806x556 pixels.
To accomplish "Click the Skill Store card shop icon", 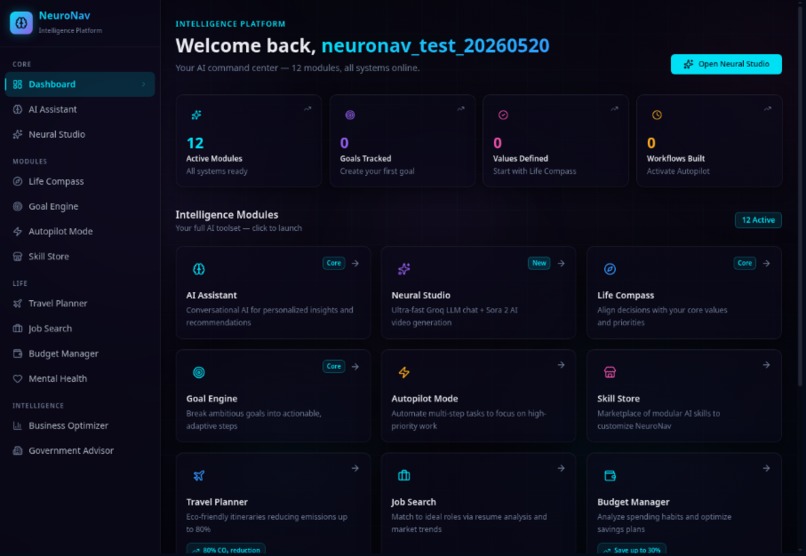I will (x=610, y=373).
